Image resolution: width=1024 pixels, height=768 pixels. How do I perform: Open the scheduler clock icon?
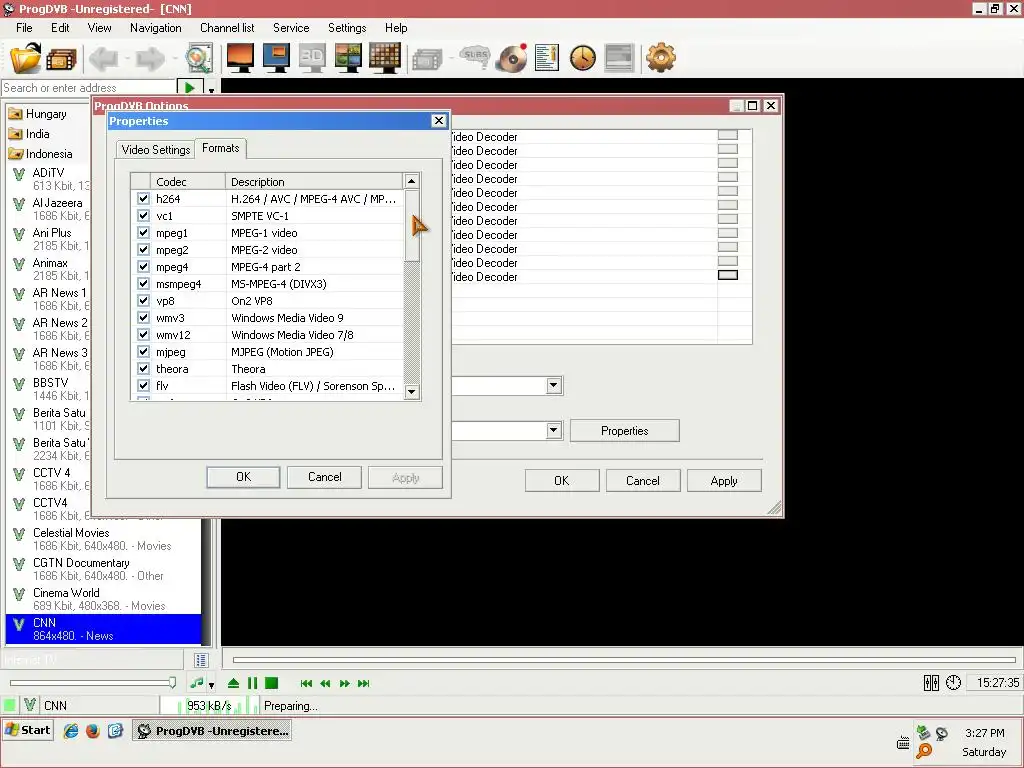(x=583, y=57)
